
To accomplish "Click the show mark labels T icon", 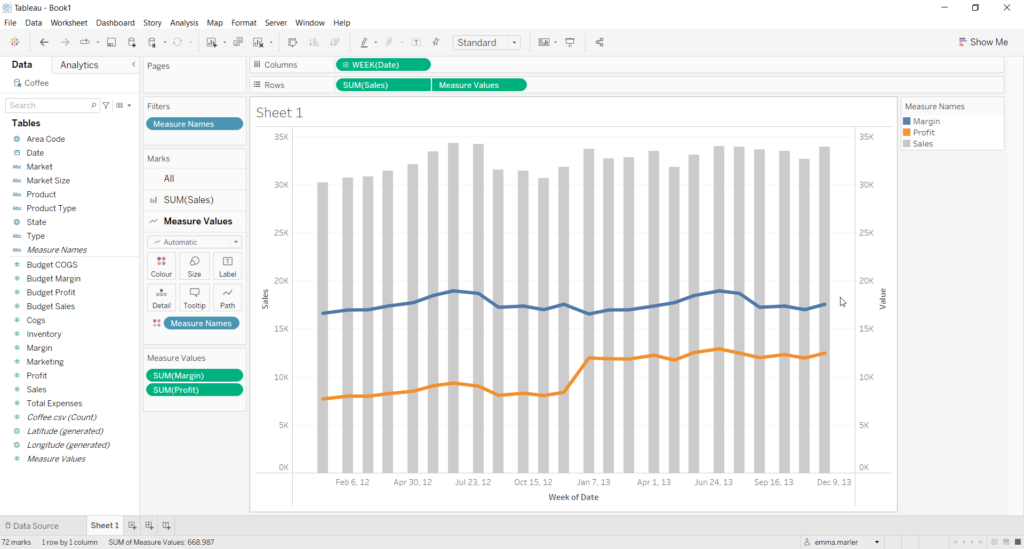I will pos(416,42).
